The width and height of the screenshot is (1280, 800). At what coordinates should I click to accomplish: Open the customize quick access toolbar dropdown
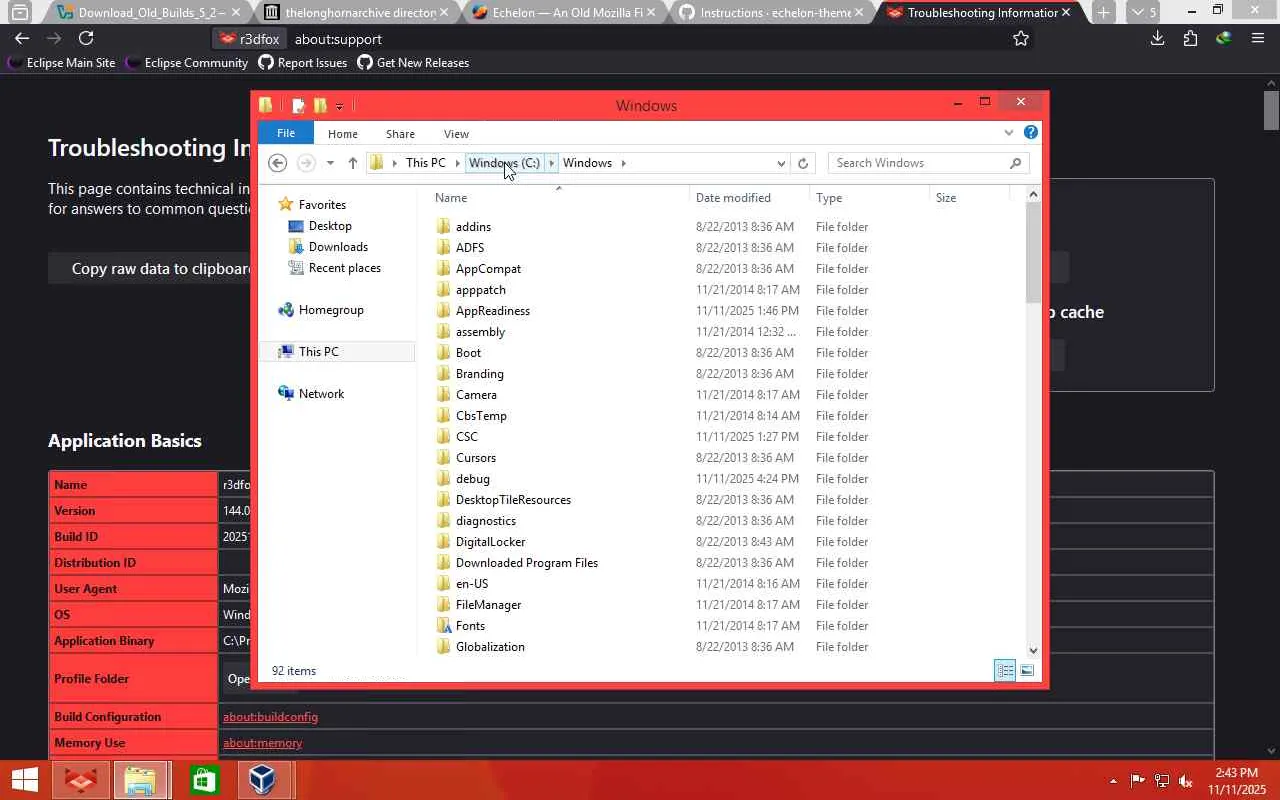click(x=340, y=106)
